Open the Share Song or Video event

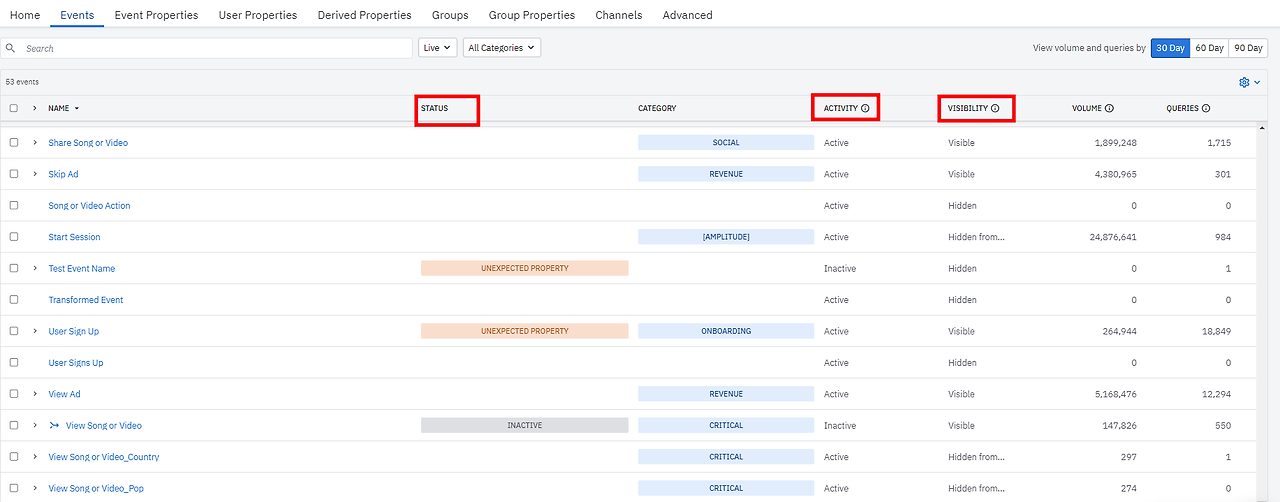point(88,143)
